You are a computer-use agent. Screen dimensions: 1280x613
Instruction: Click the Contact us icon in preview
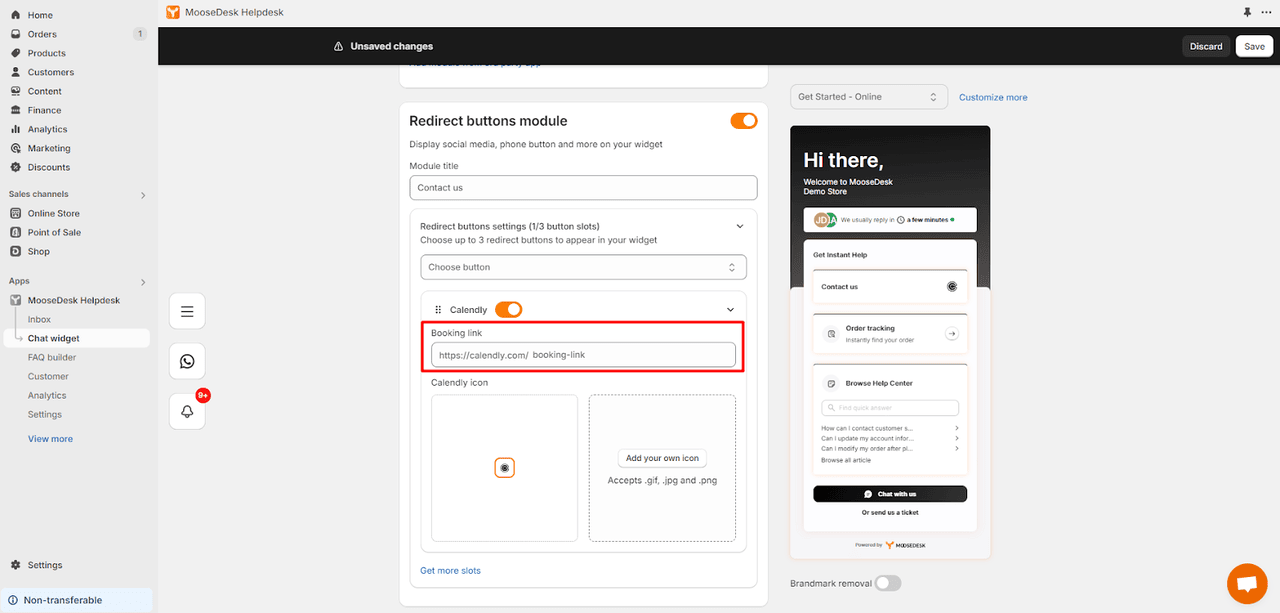[x=952, y=286]
